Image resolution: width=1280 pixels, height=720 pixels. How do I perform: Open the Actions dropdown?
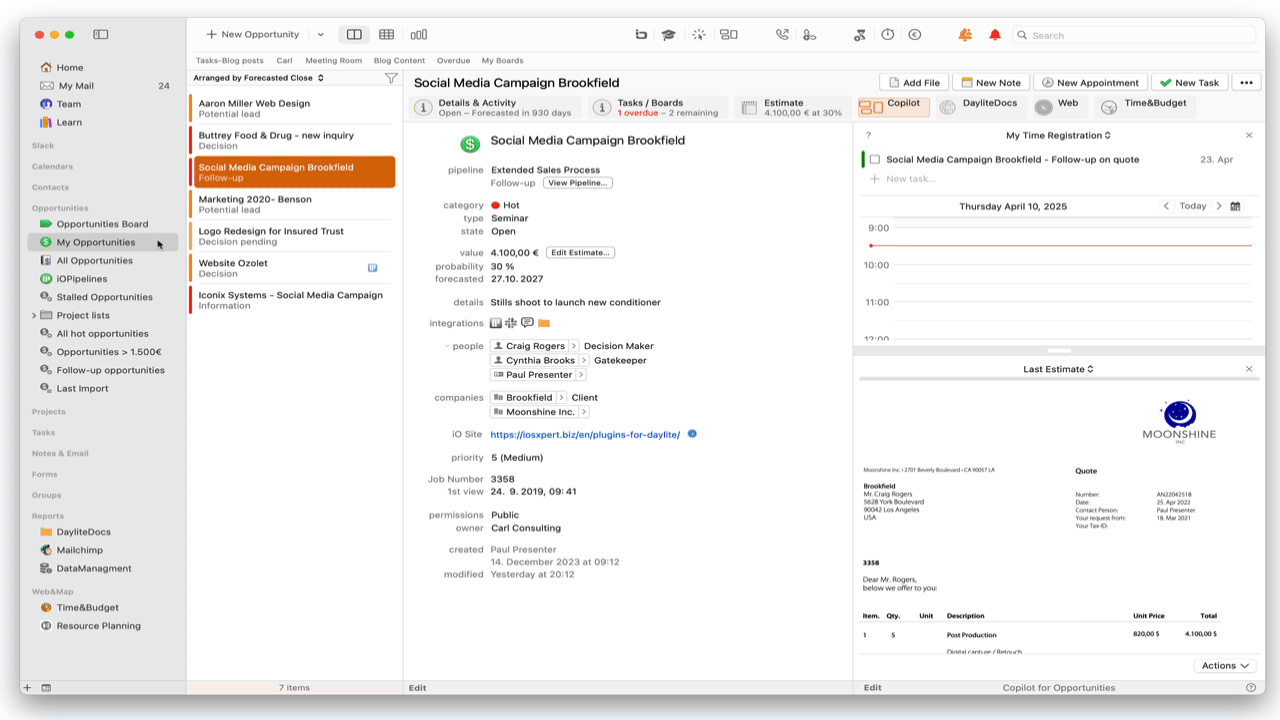[1225, 665]
